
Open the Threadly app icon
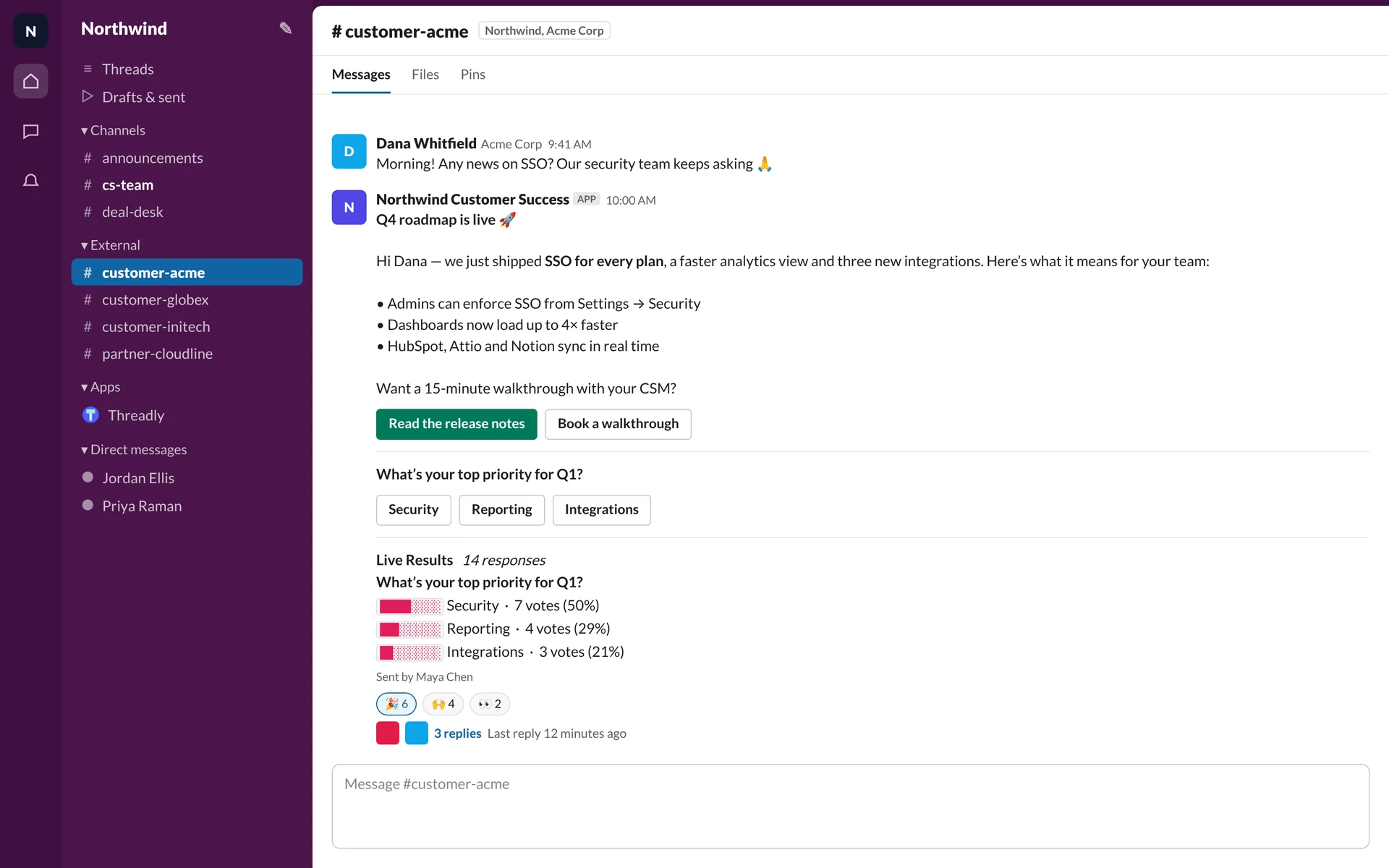90,414
